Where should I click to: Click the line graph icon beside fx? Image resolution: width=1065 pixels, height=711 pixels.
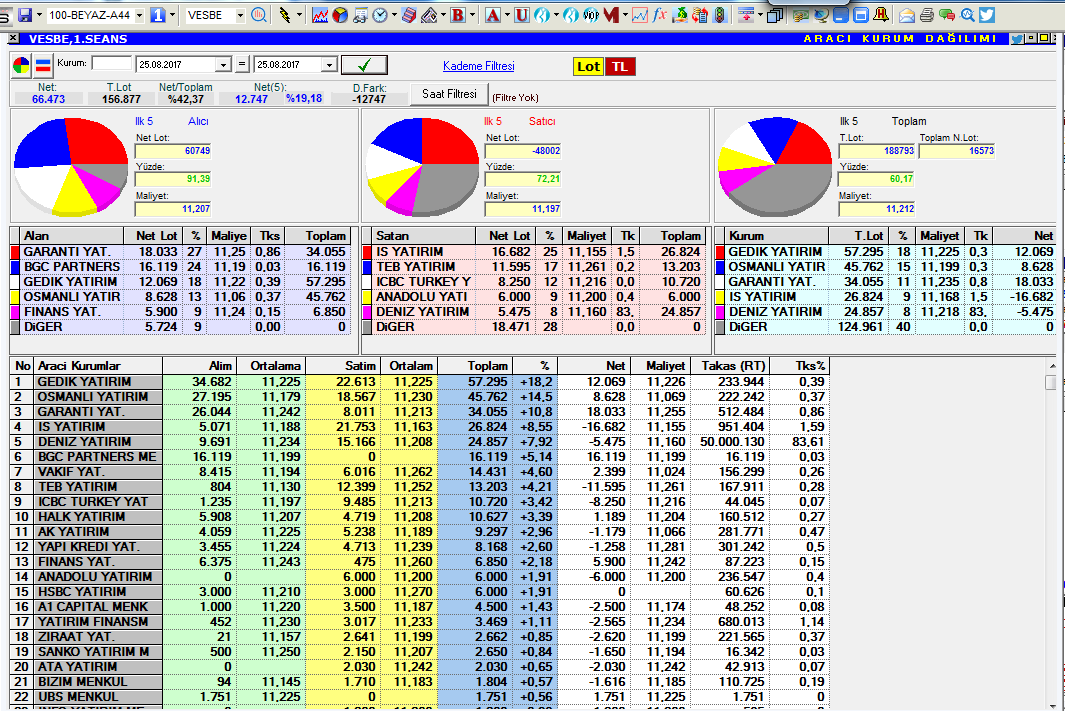click(639, 14)
